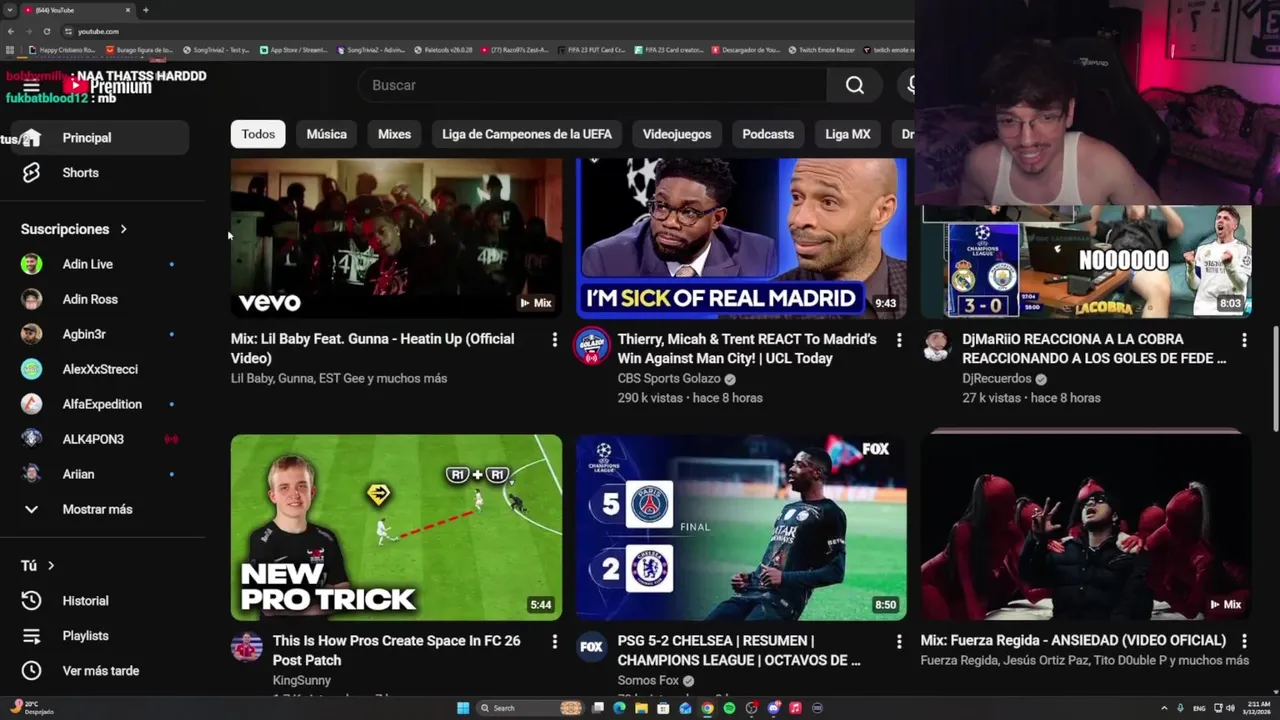This screenshot has width=1280, height=720.
Task: Click the search magnifier button
Action: tap(855, 85)
